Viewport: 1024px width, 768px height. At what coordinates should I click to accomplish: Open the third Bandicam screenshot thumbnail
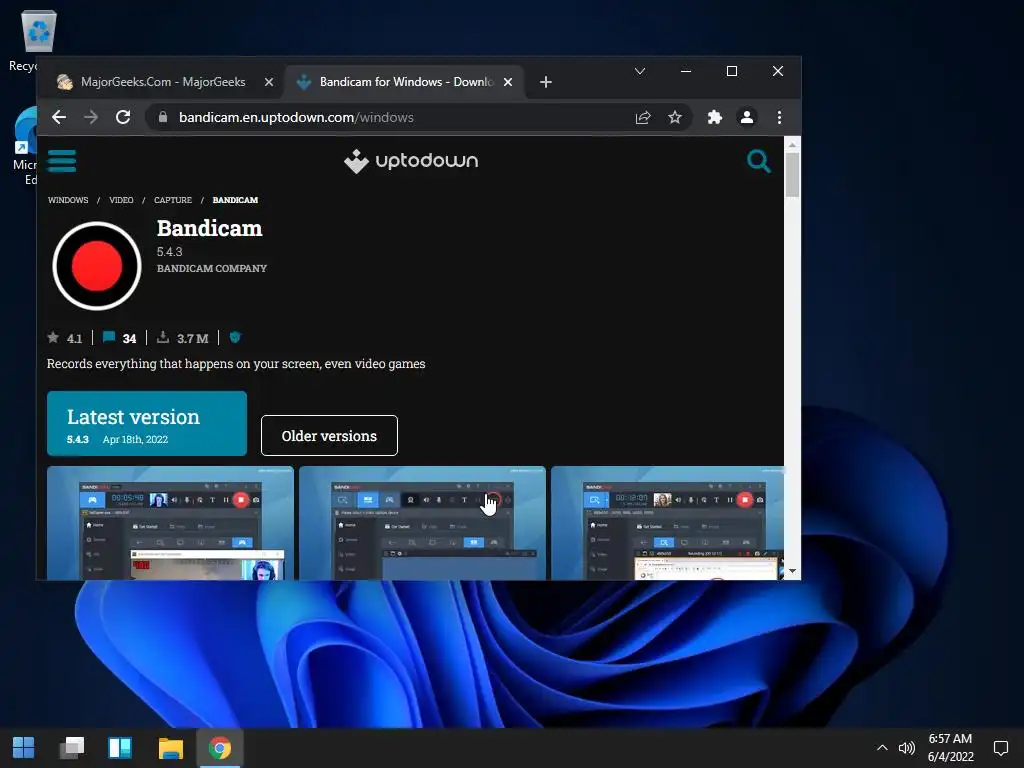click(x=667, y=523)
